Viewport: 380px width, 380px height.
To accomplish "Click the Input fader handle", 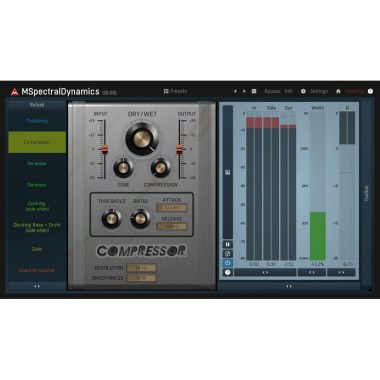I will [x=104, y=149].
